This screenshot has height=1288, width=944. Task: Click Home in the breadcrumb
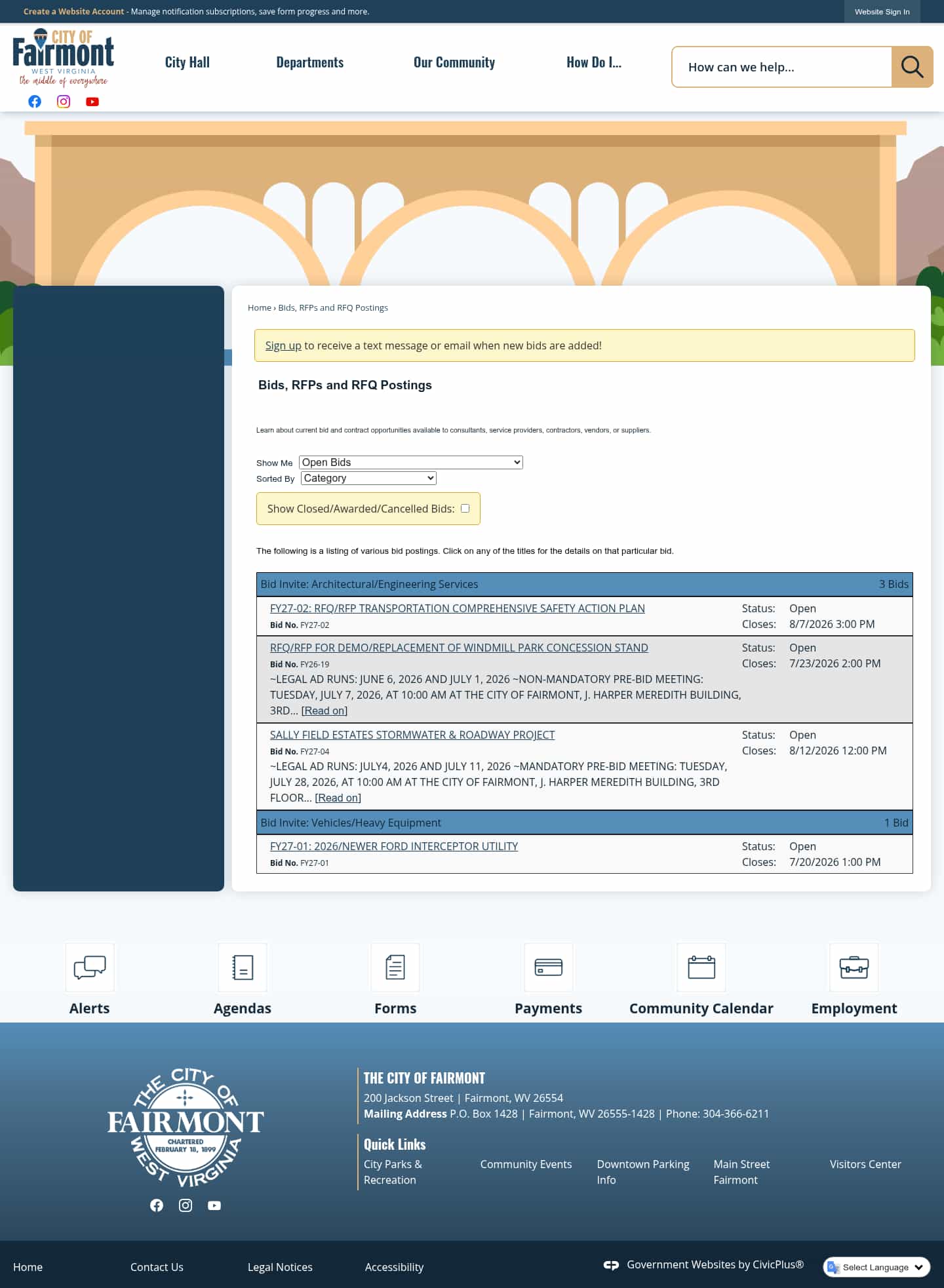(x=260, y=307)
